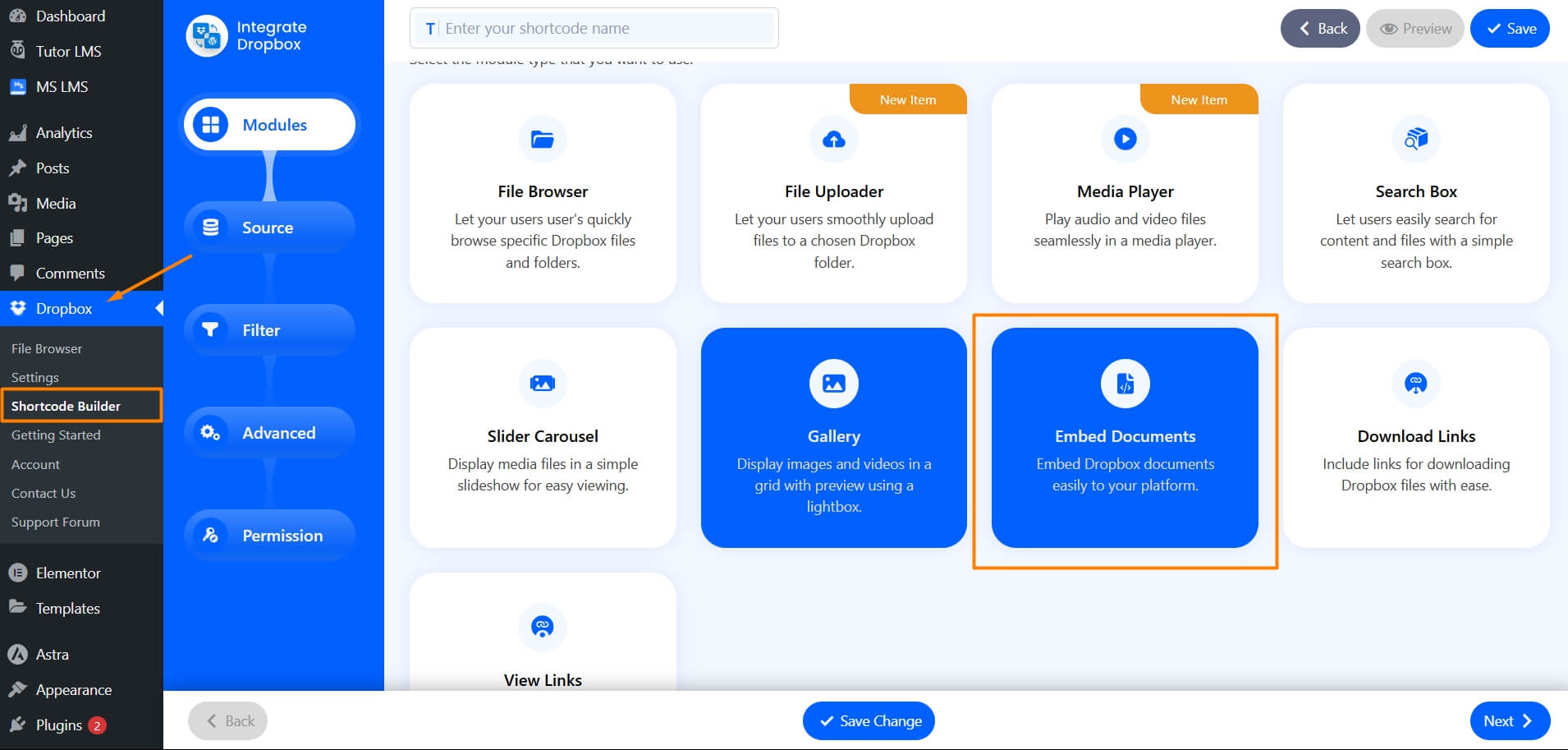Click the Media icon in sidebar
This screenshot has width=1568, height=750.
point(17,203)
